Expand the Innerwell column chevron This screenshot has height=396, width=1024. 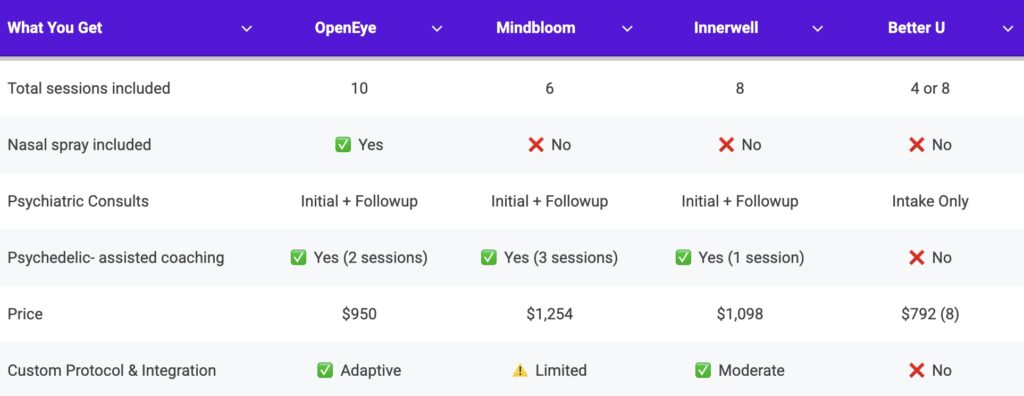pyautogui.click(x=817, y=29)
